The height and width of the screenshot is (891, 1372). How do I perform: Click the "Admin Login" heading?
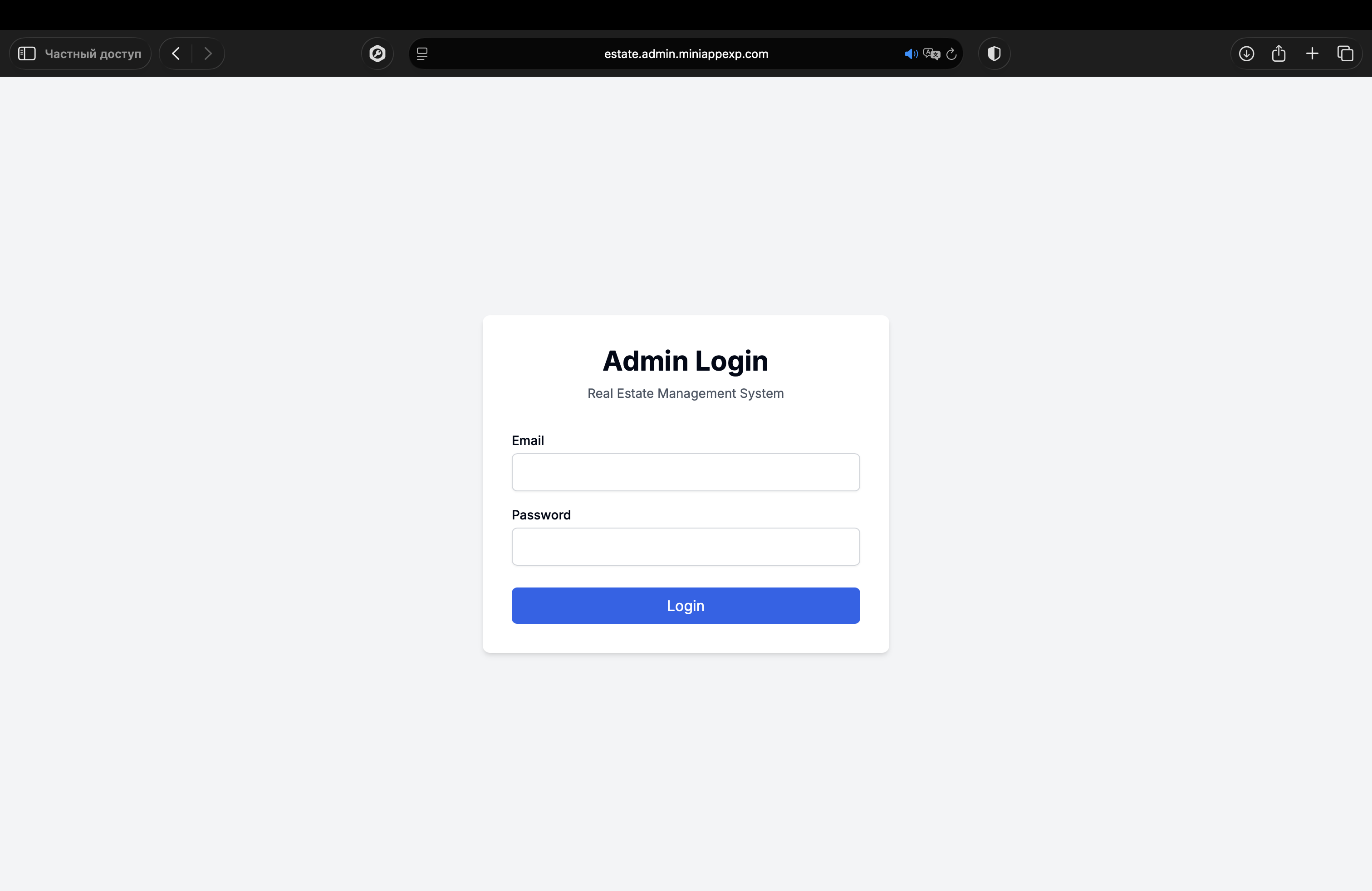686,361
